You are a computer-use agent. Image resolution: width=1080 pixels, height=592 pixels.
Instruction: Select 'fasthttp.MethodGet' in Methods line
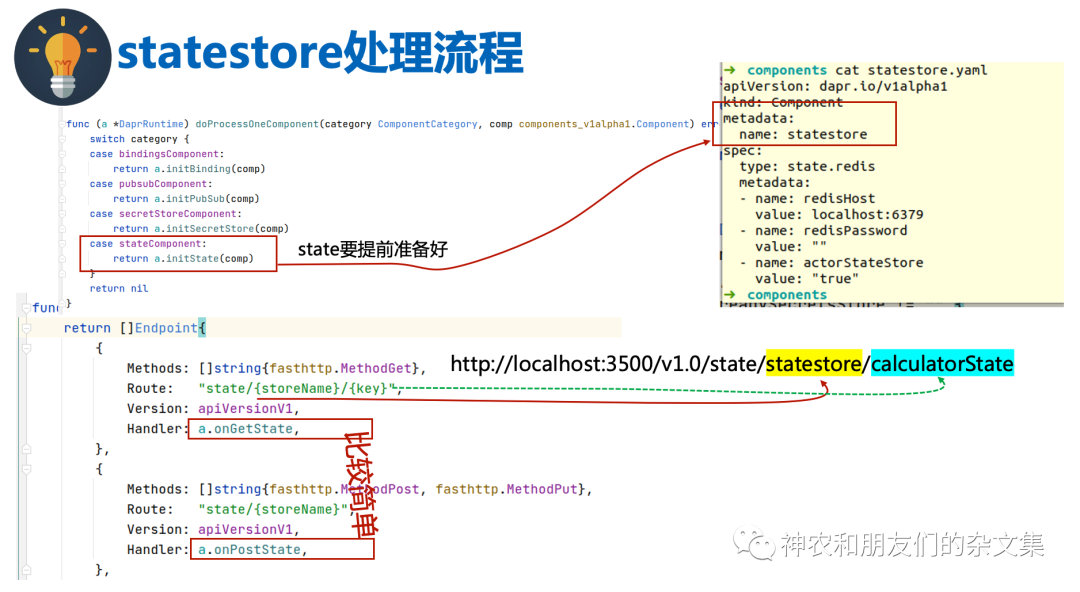(x=340, y=369)
